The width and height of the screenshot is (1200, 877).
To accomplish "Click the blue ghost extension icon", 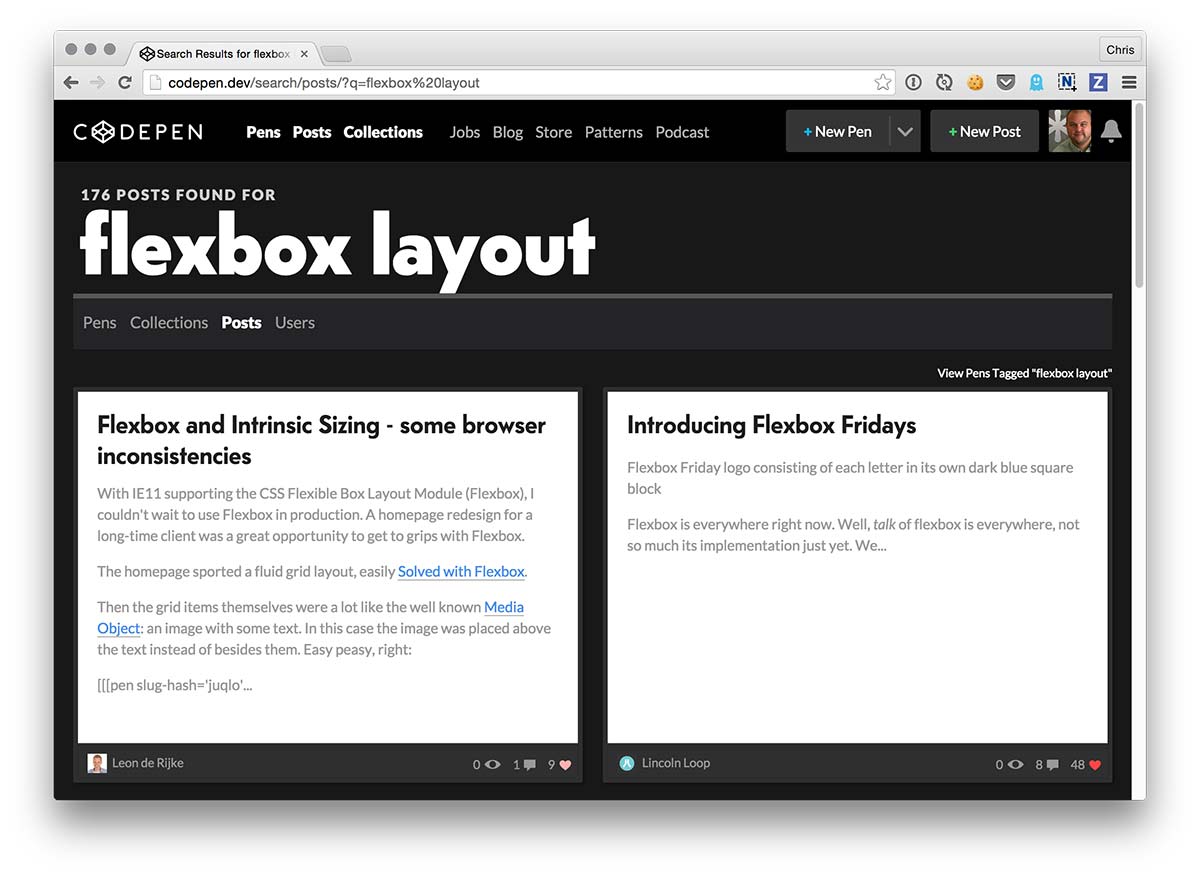I will [1036, 83].
